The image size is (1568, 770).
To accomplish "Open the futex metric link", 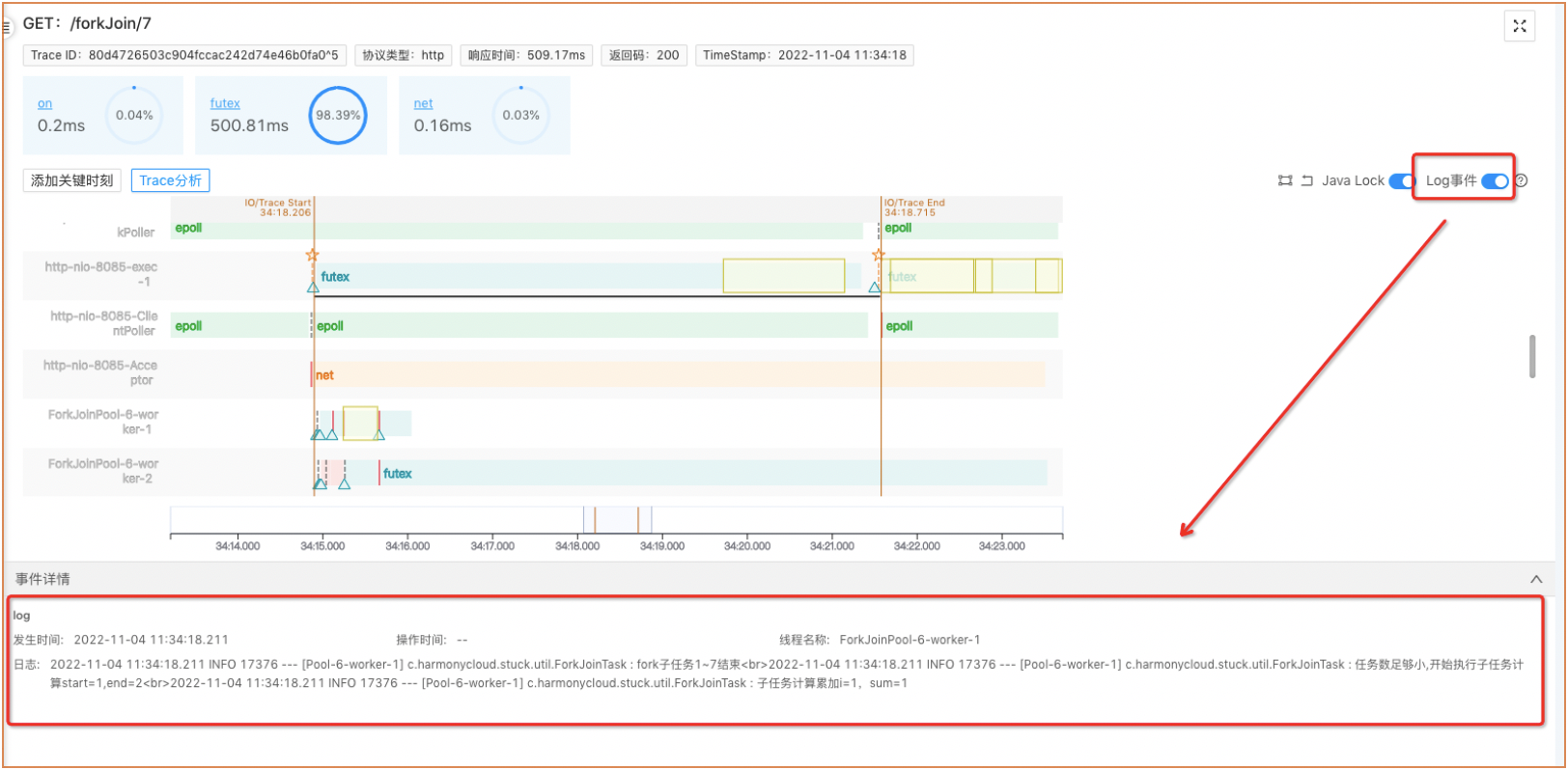I will (x=225, y=103).
